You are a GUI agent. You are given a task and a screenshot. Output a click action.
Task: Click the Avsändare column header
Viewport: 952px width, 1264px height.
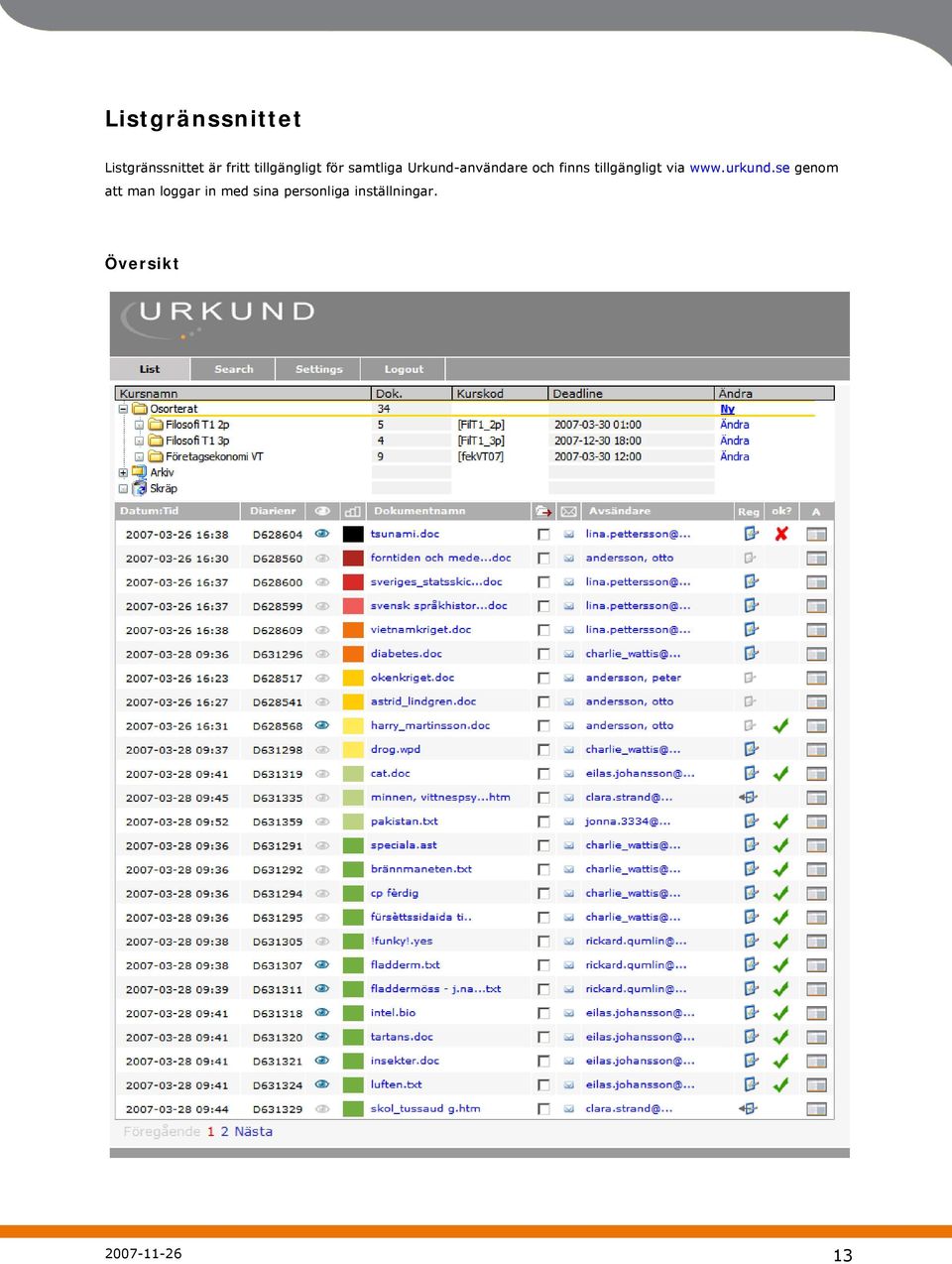tap(620, 511)
